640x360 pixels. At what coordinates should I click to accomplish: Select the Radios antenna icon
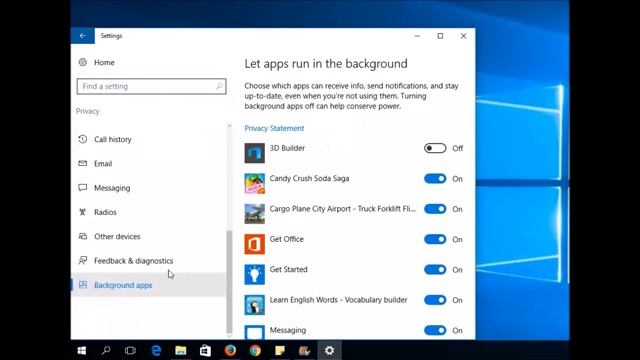tap(83, 212)
